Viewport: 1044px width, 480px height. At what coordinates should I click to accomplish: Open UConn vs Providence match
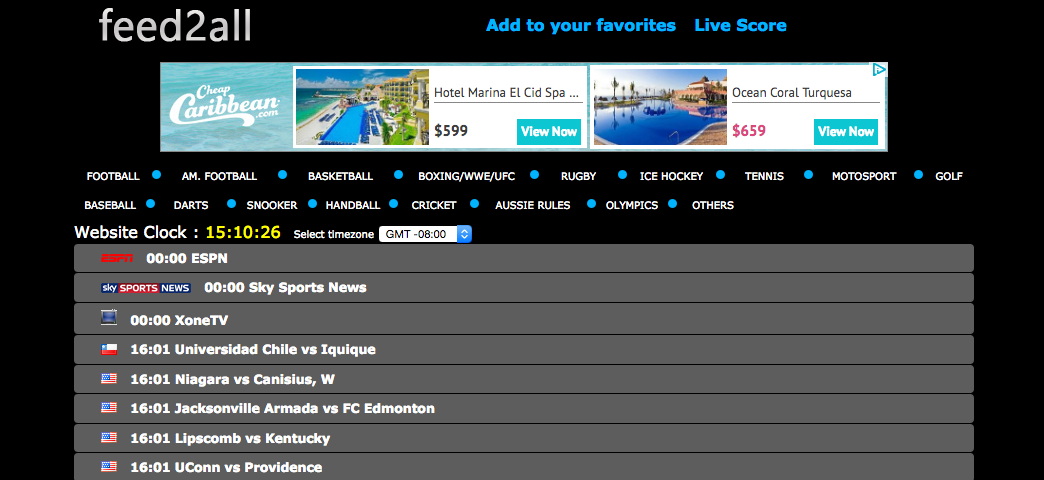pyautogui.click(x=523, y=467)
